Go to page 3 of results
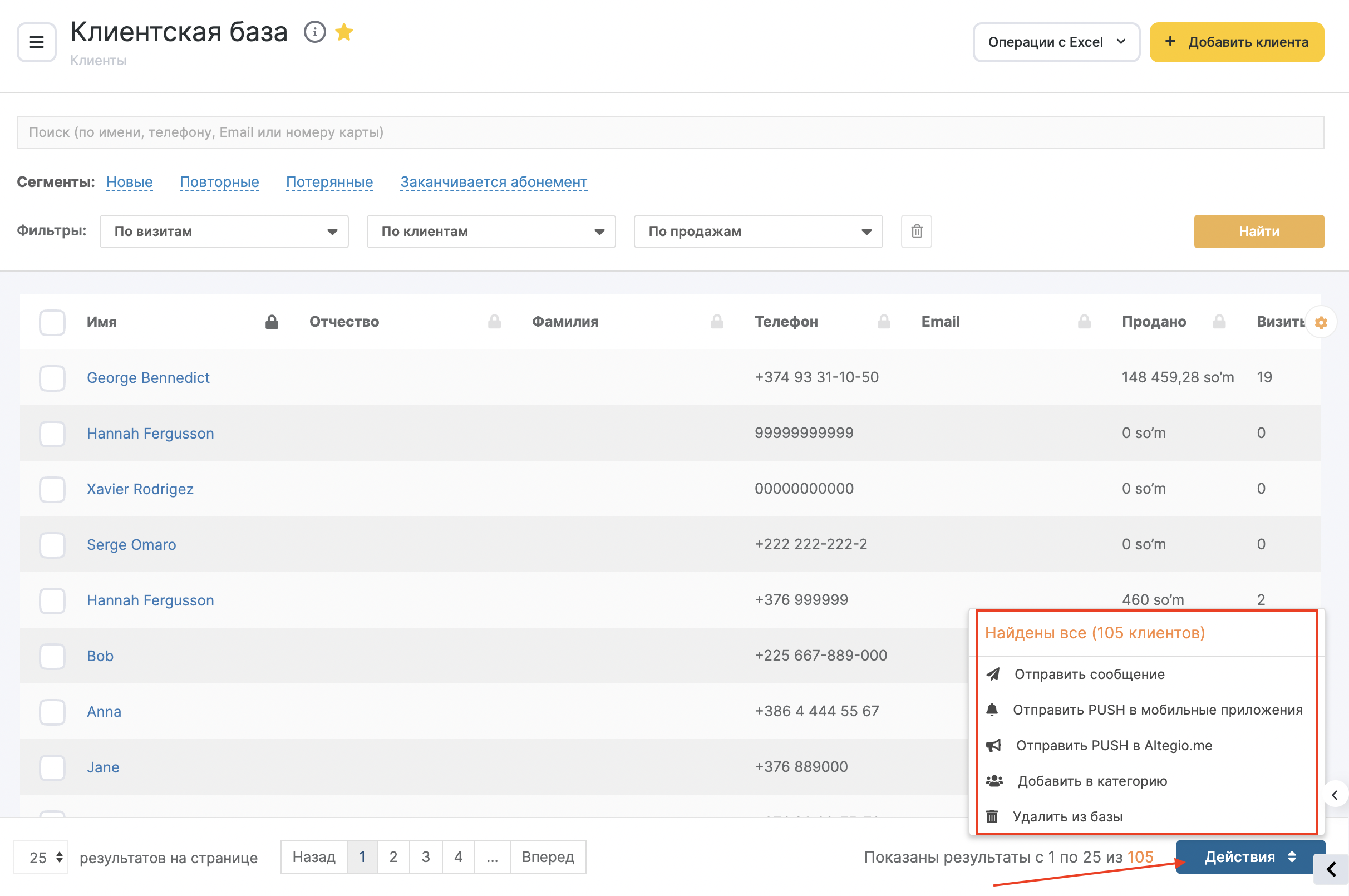1349x896 pixels. [426, 857]
